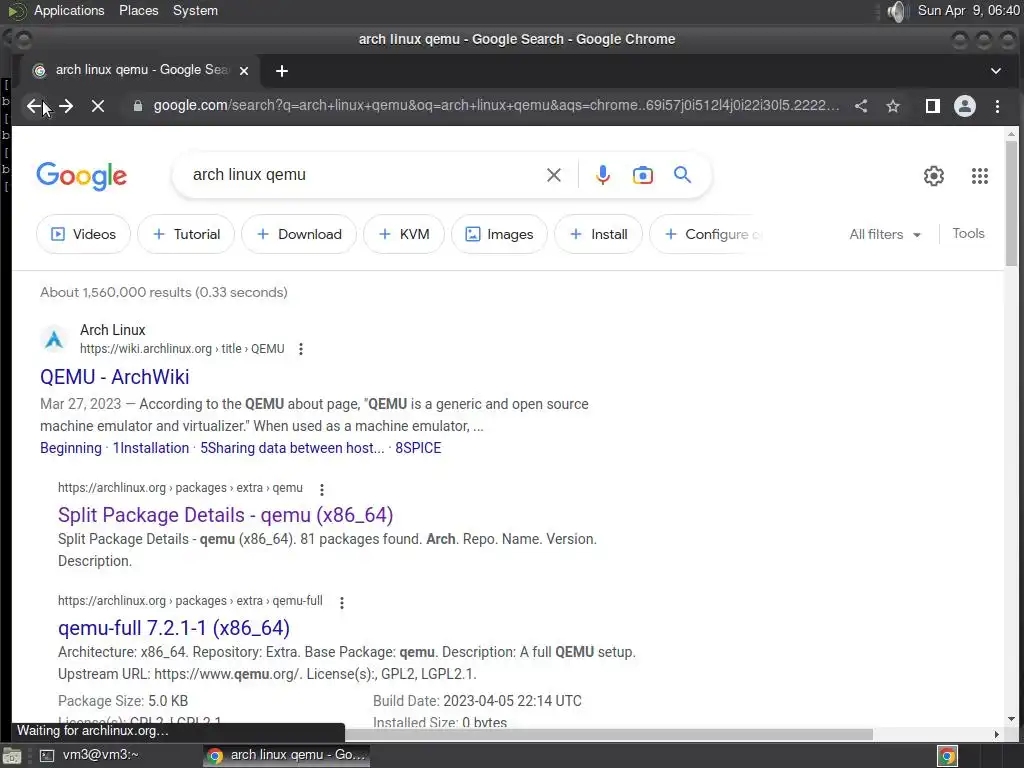
Task: Switch to Images results
Action: [500, 234]
